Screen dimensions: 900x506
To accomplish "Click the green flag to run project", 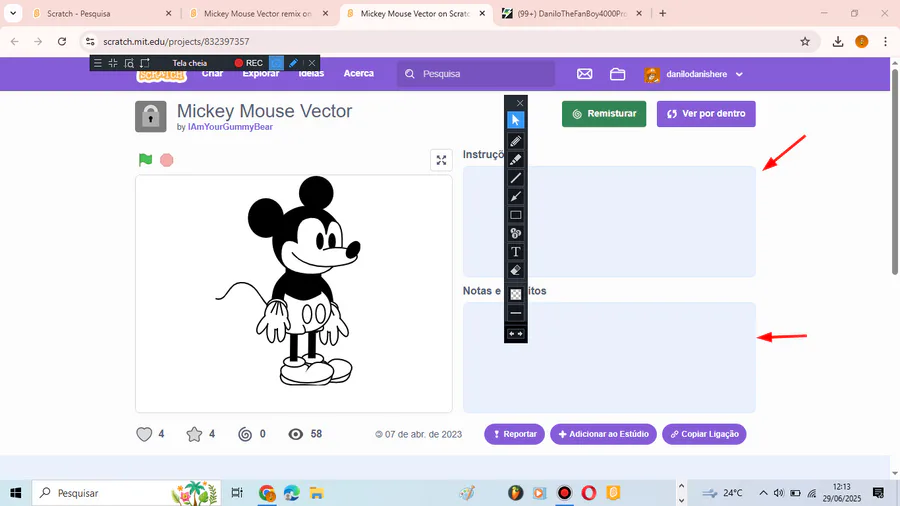I will (x=145, y=160).
